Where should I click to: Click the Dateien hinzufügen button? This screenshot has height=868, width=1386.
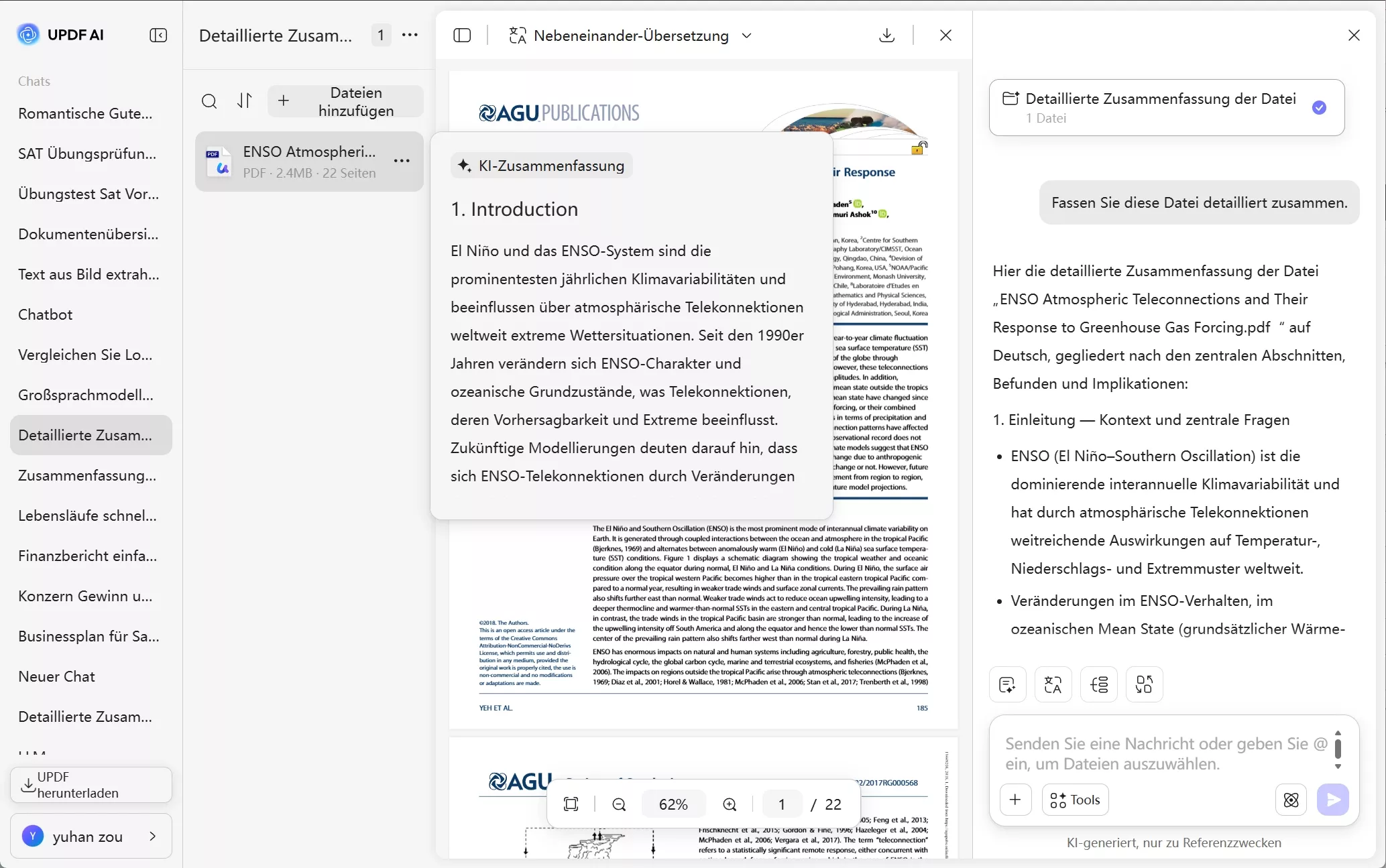pos(345,101)
